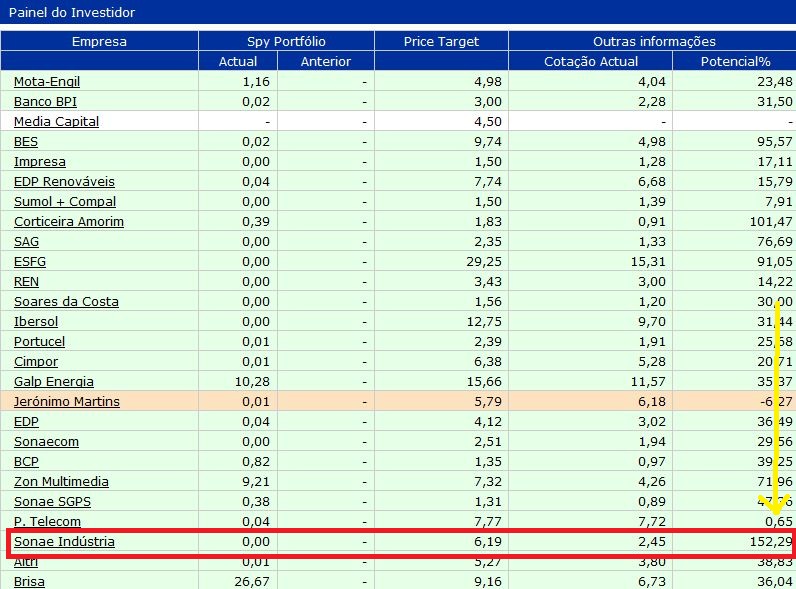Select the ESFG link
The image size is (796, 589).
[30, 261]
